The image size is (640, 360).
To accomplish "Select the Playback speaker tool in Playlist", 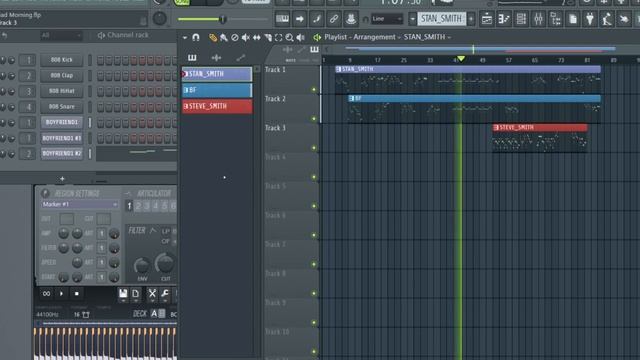I will point(300,38).
